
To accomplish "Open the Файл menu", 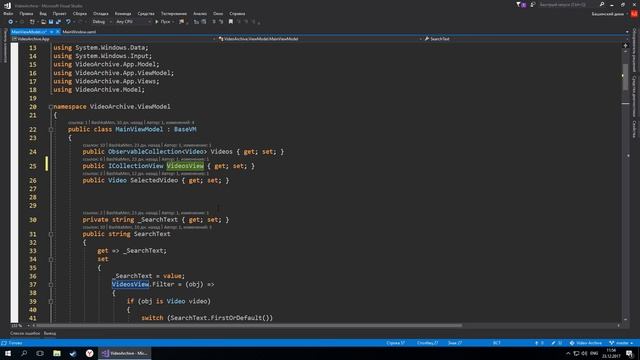I will [8, 13].
